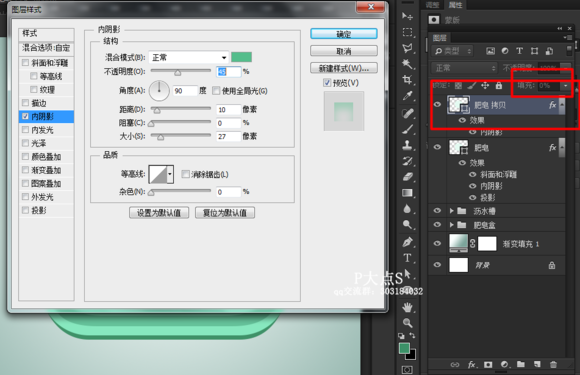Viewport: 580px width, 375px height.
Task: Select the Polygonal Lasso tool
Action: click(407, 48)
